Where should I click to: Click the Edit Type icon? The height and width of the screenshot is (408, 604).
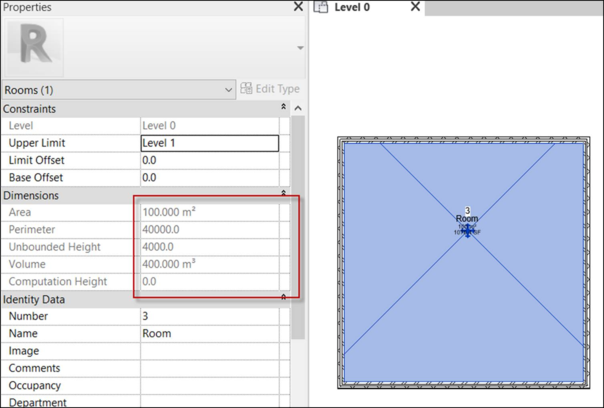pos(246,89)
